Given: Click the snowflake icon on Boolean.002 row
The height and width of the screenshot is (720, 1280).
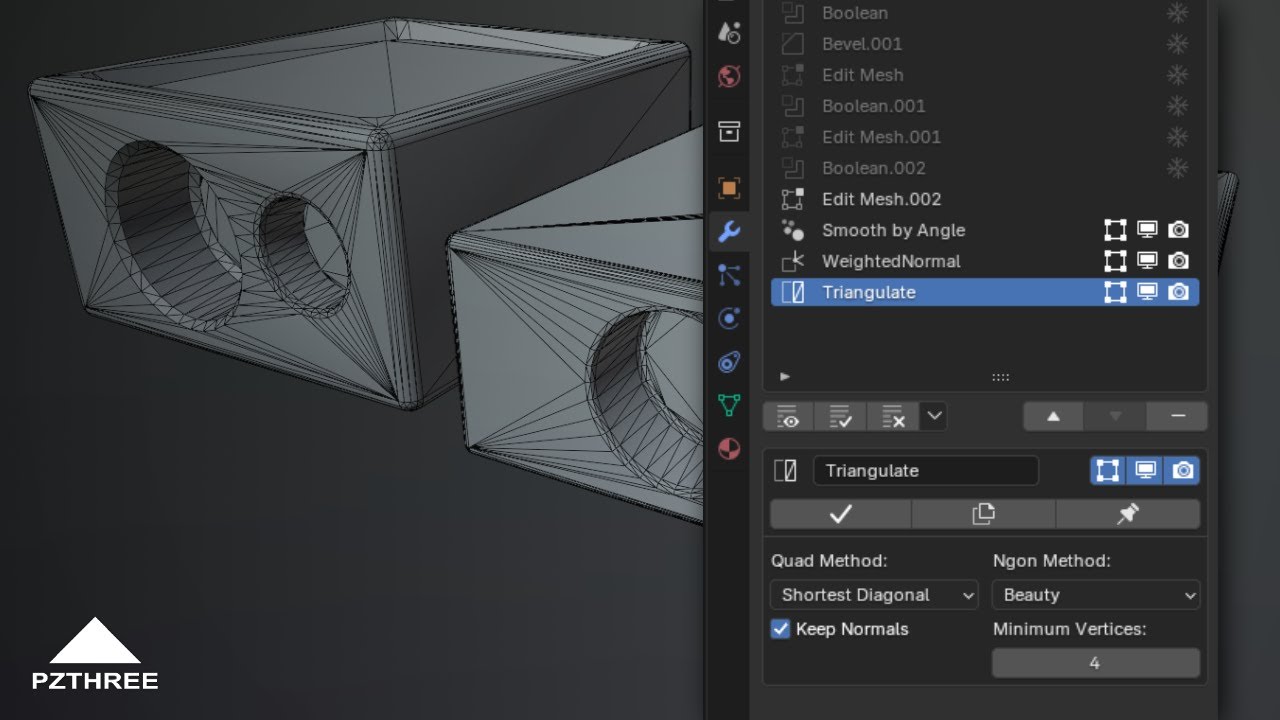Looking at the screenshot, I should [1178, 168].
